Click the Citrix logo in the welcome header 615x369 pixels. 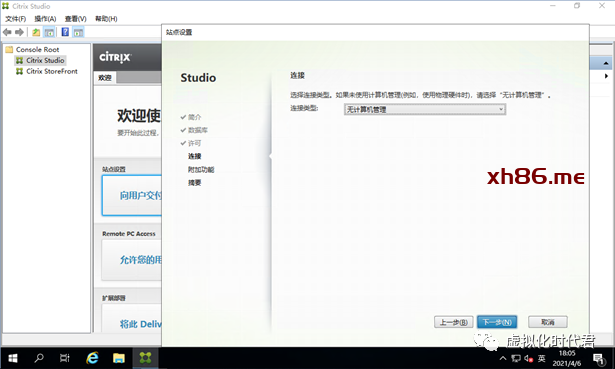tap(115, 57)
